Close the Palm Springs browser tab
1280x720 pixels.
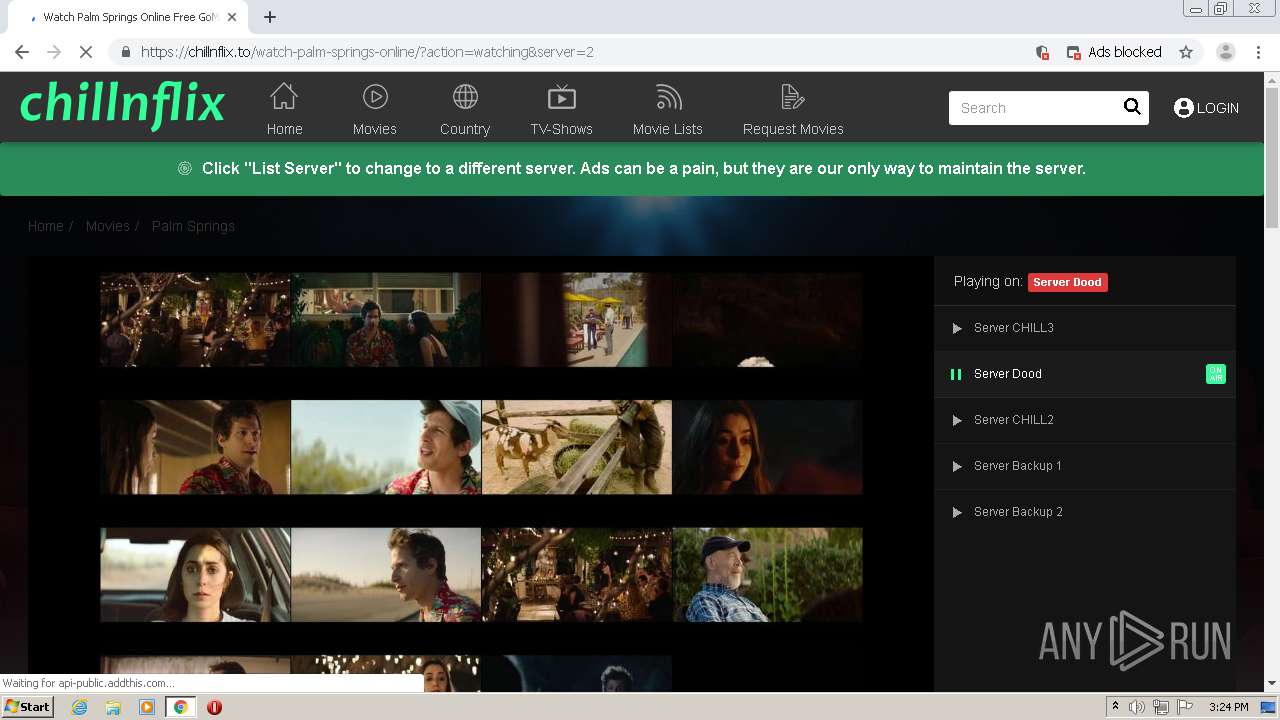point(233,17)
